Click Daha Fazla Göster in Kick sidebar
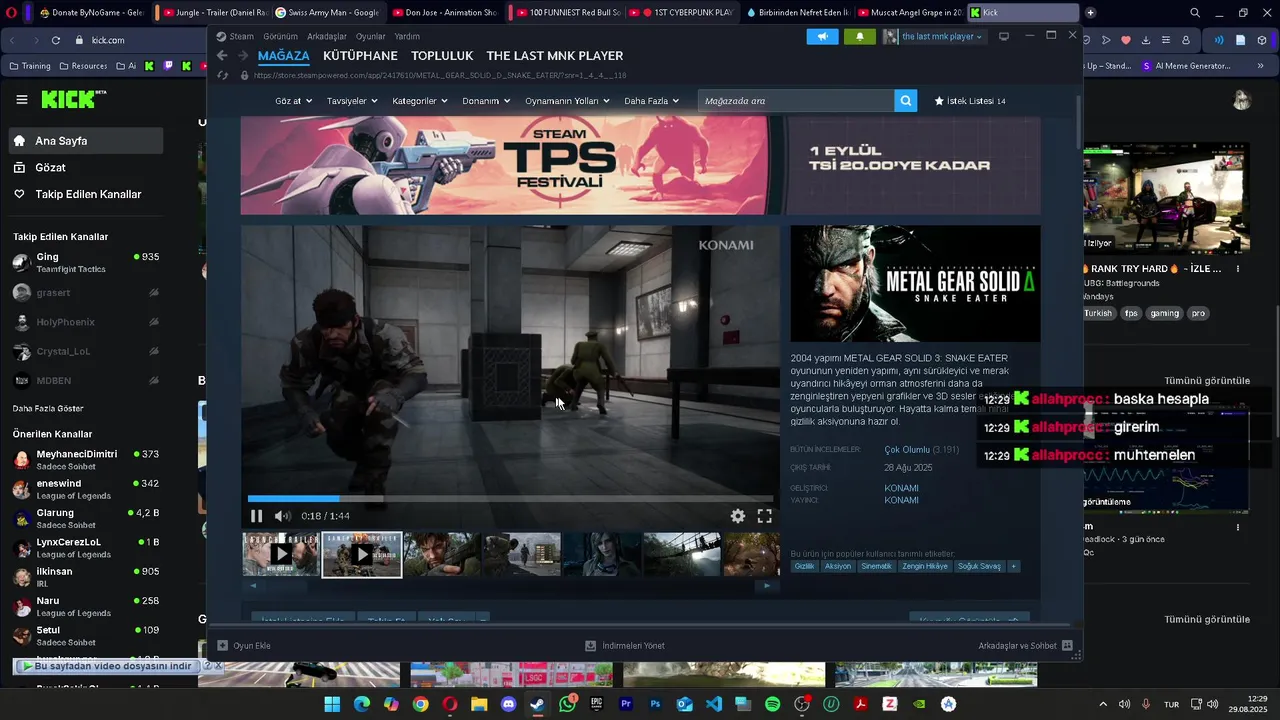Image resolution: width=1280 pixels, height=720 pixels. 48,409
